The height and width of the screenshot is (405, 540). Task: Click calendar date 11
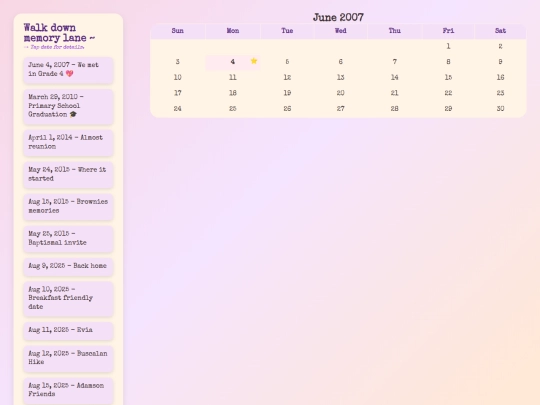coord(233,77)
